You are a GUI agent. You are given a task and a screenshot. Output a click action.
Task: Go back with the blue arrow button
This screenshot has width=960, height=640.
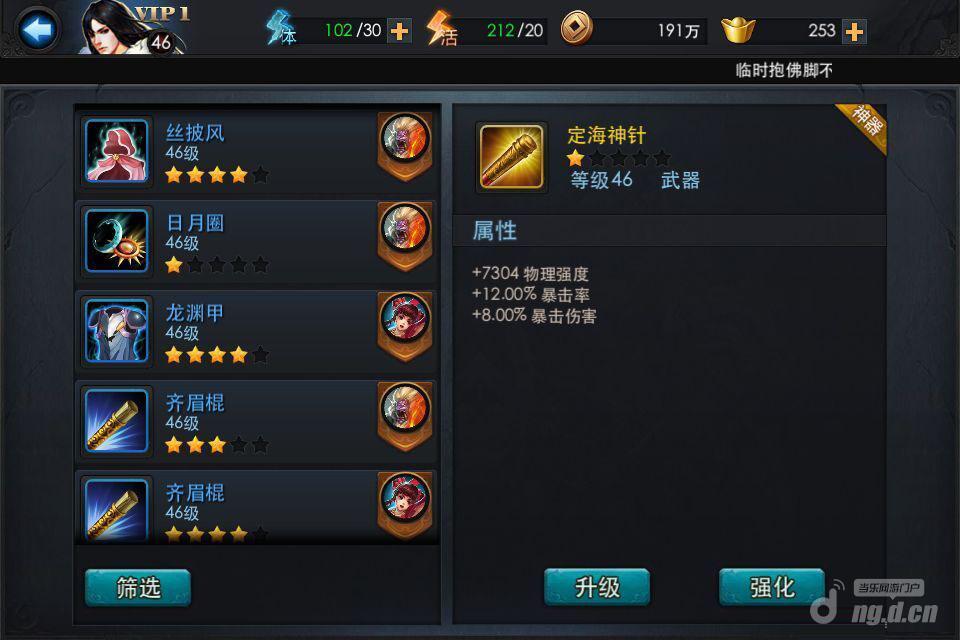(37, 29)
